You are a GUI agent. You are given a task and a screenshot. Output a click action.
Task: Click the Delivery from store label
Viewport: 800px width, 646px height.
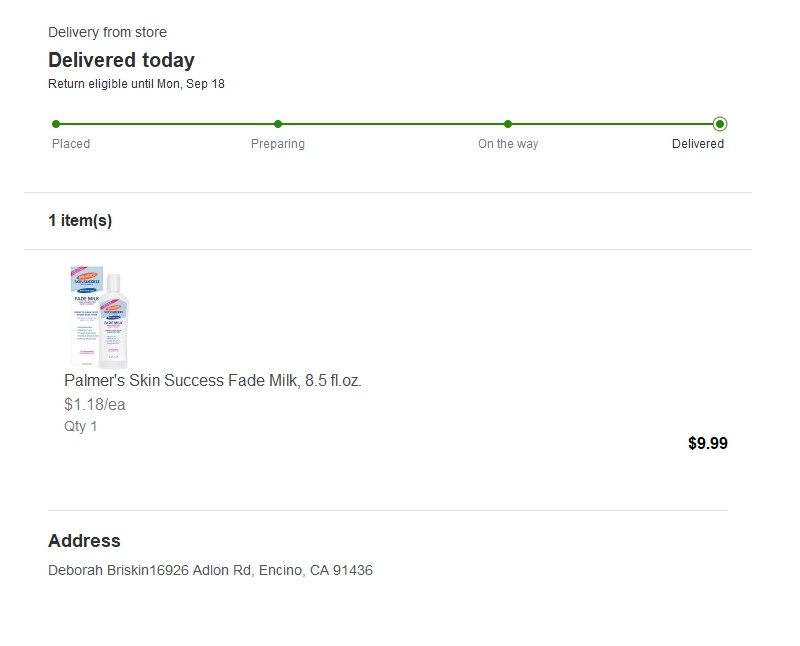coord(107,33)
